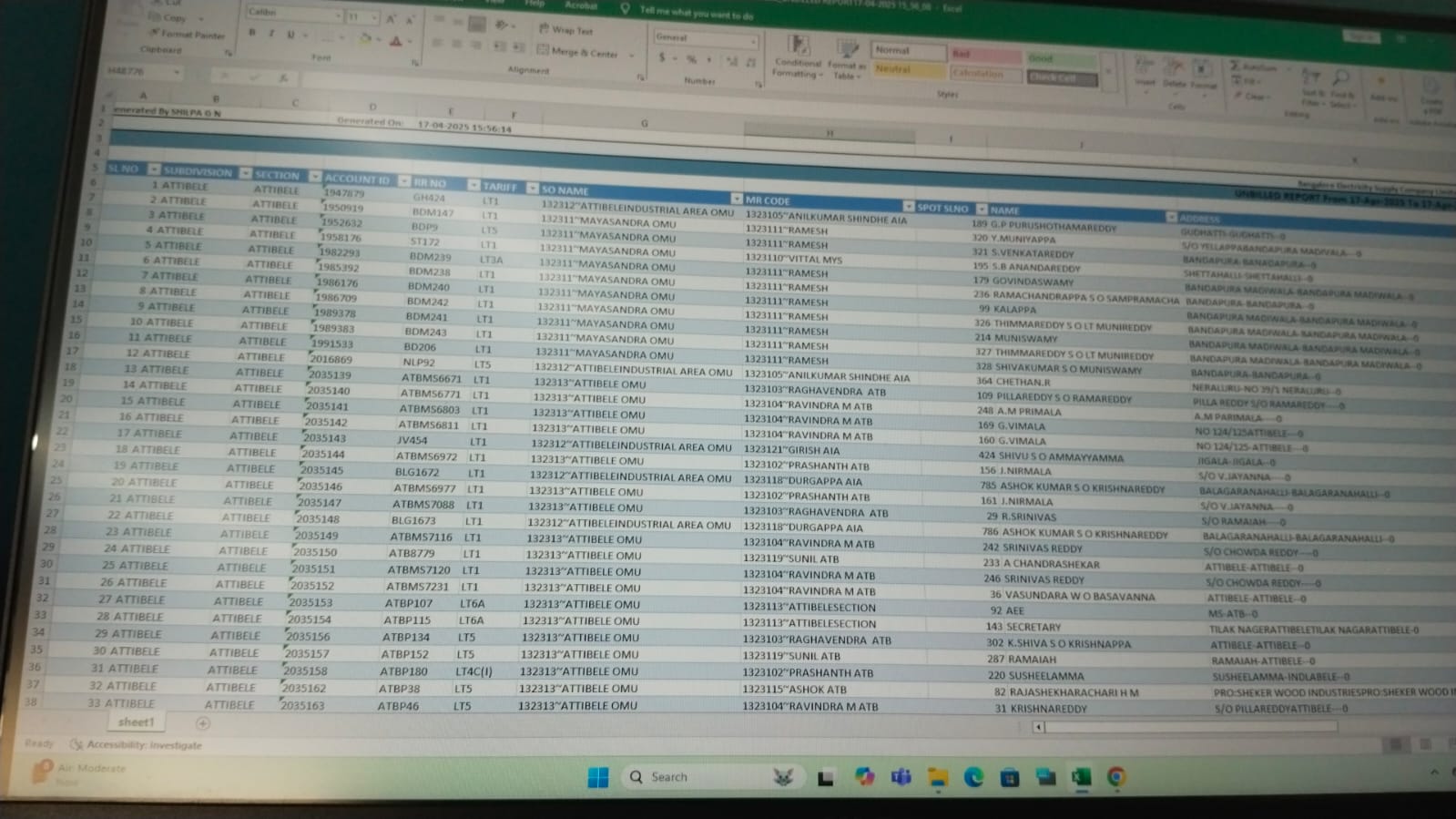Add a new sheet with the plus button
Screen dimensions: 1456x819
pyautogui.click(x=202, y=723)
